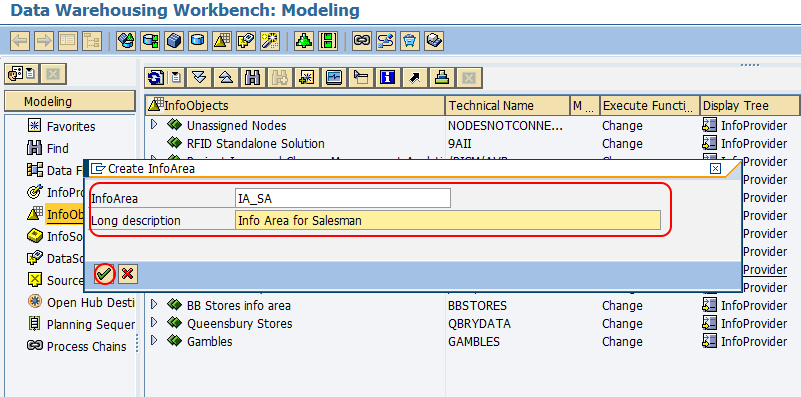
Task: Click the yellow triangle grid InfoObjects toolbar icon
Action: [222, 40]
